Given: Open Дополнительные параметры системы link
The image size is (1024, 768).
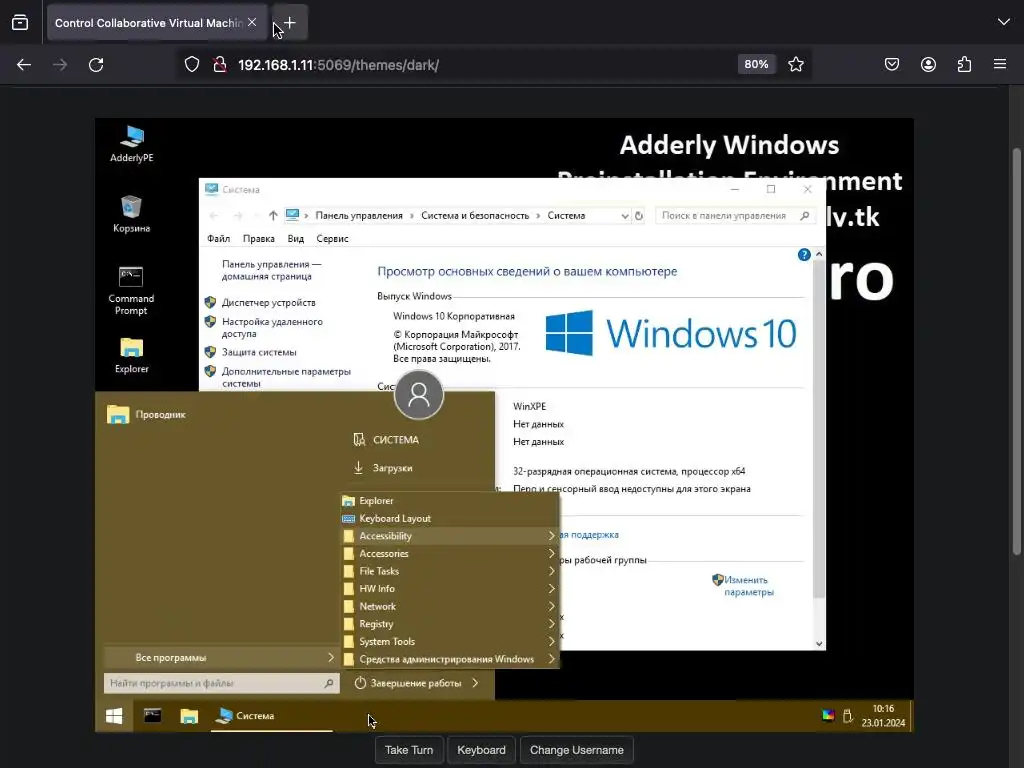Looking at the screenshot, I should tap(286, 377).
